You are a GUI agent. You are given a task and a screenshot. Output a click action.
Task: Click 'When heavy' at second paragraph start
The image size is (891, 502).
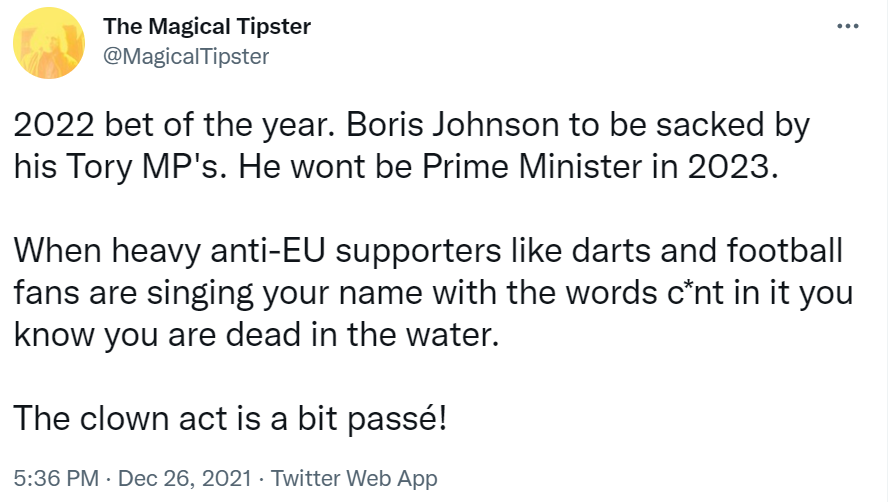106,251
